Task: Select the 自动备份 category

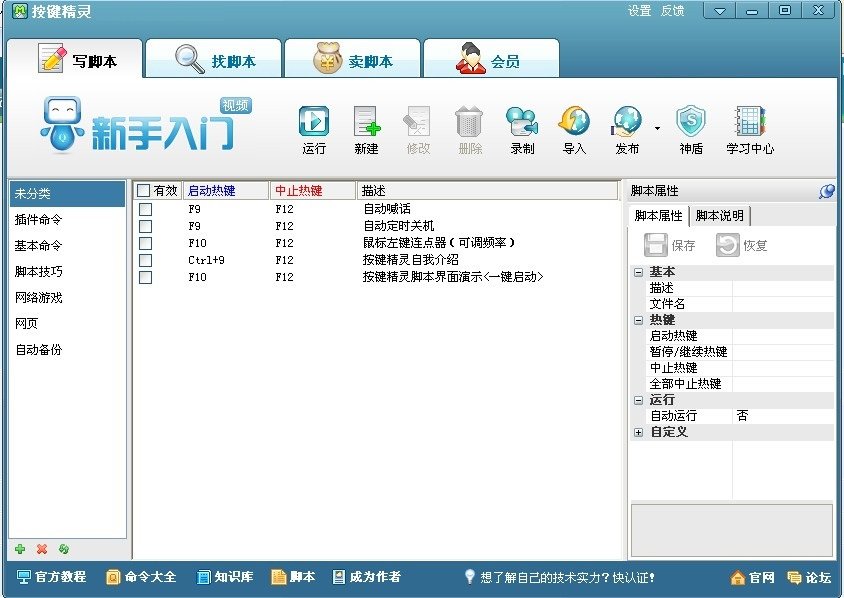Action: 67,350
